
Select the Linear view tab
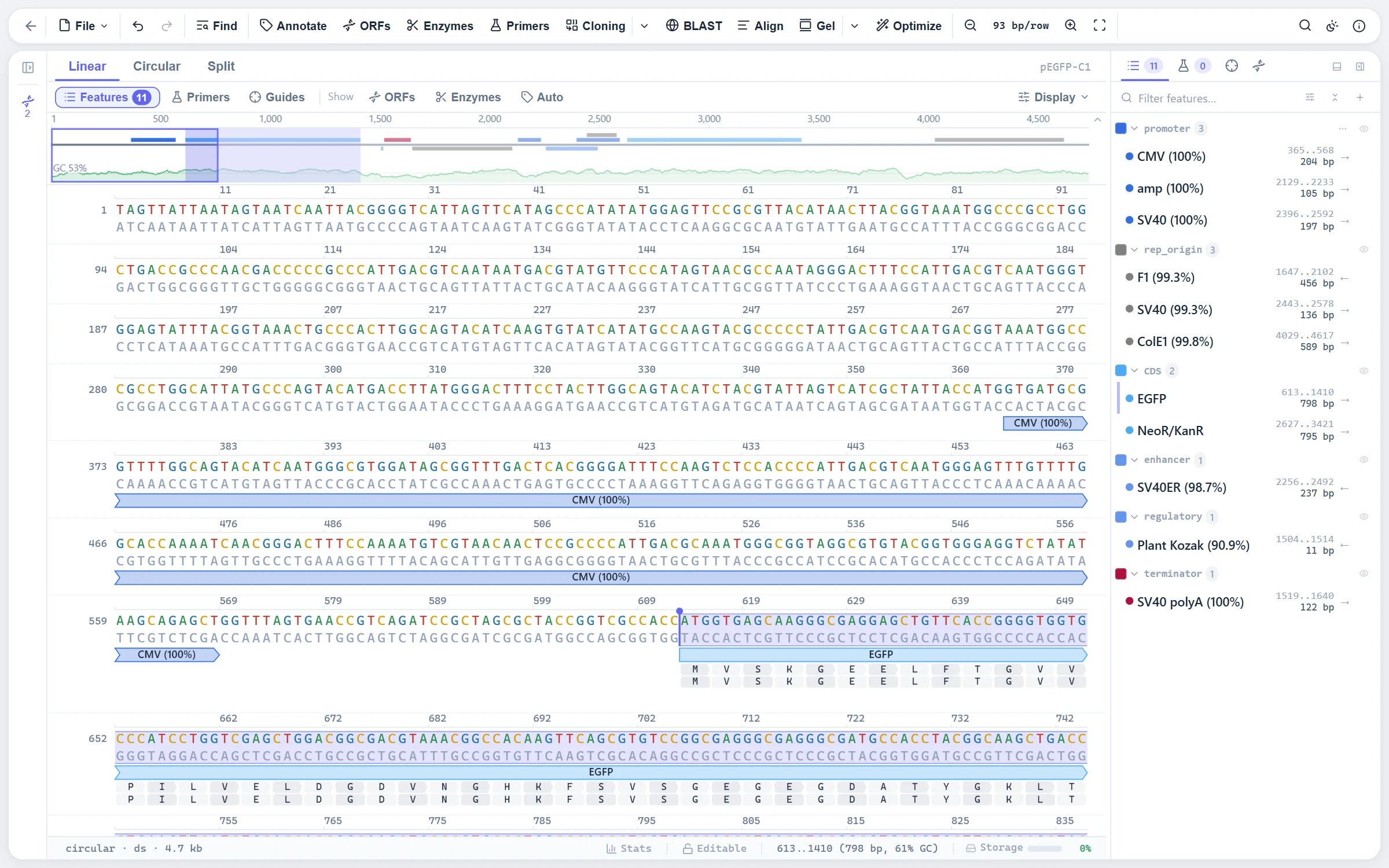tap(87, 66)
